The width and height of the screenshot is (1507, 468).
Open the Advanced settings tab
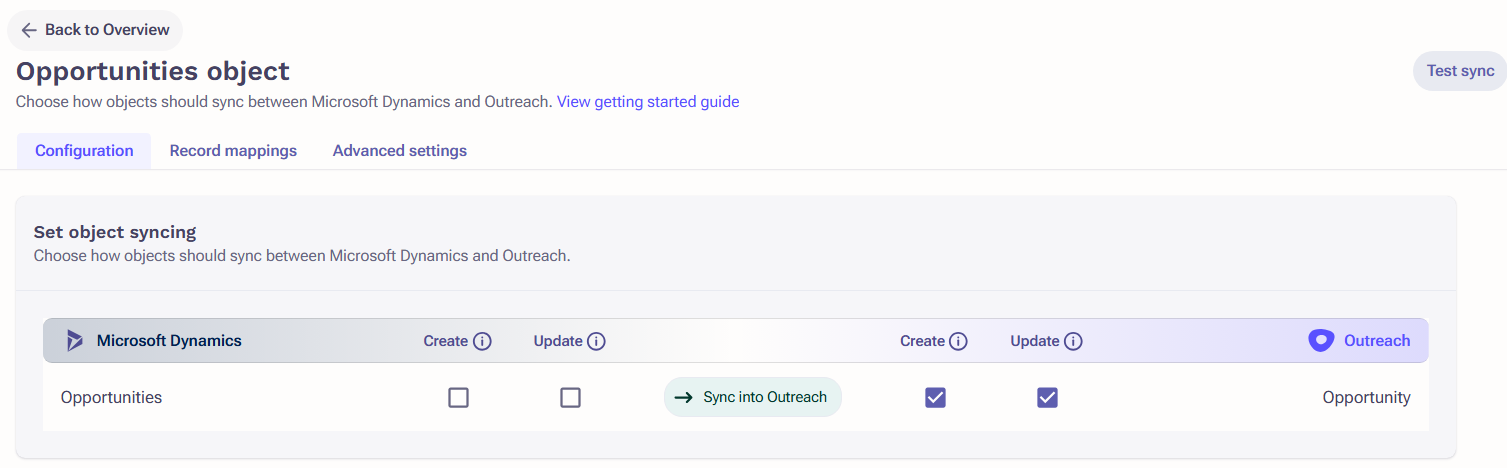pos(400,151)
